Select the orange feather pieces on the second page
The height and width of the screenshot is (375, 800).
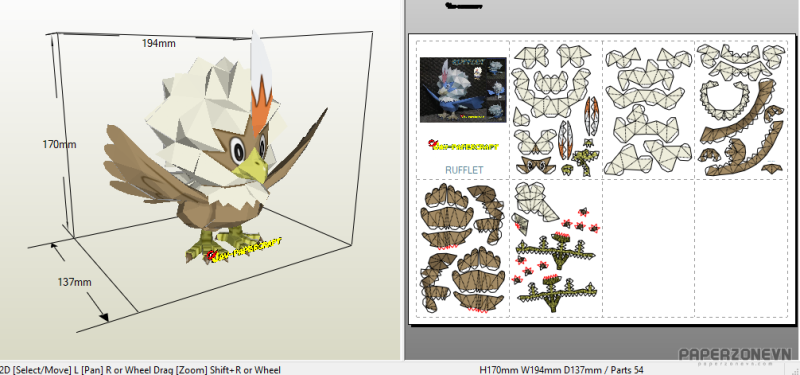591,116
